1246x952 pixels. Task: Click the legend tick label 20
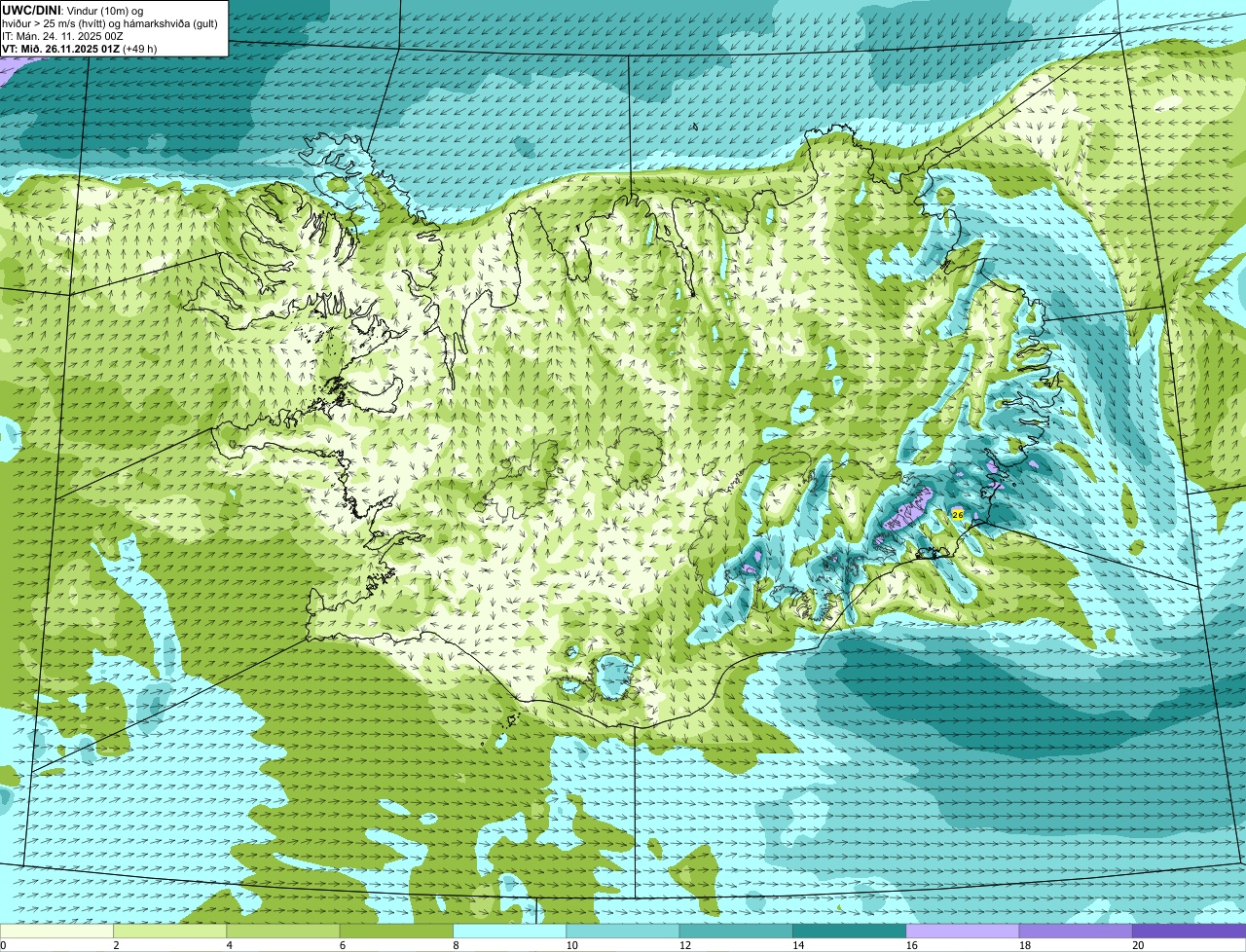coord(1137,945)
